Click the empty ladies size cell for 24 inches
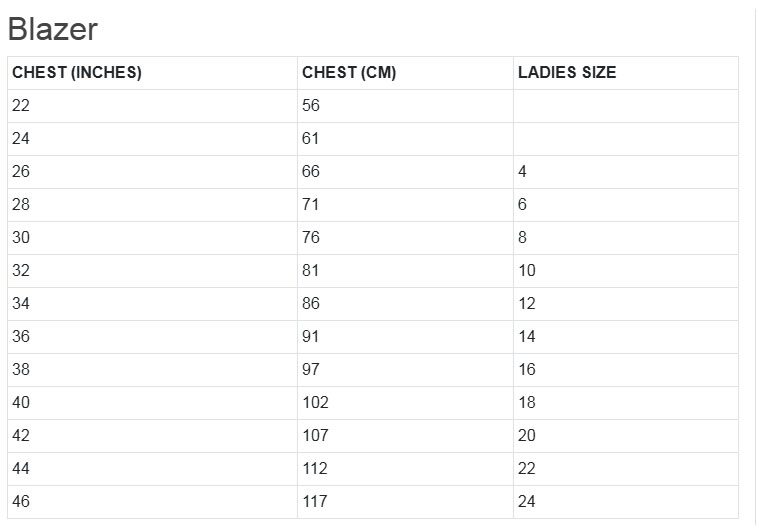Viewport: 757px width, 530px height. (625, 139)
